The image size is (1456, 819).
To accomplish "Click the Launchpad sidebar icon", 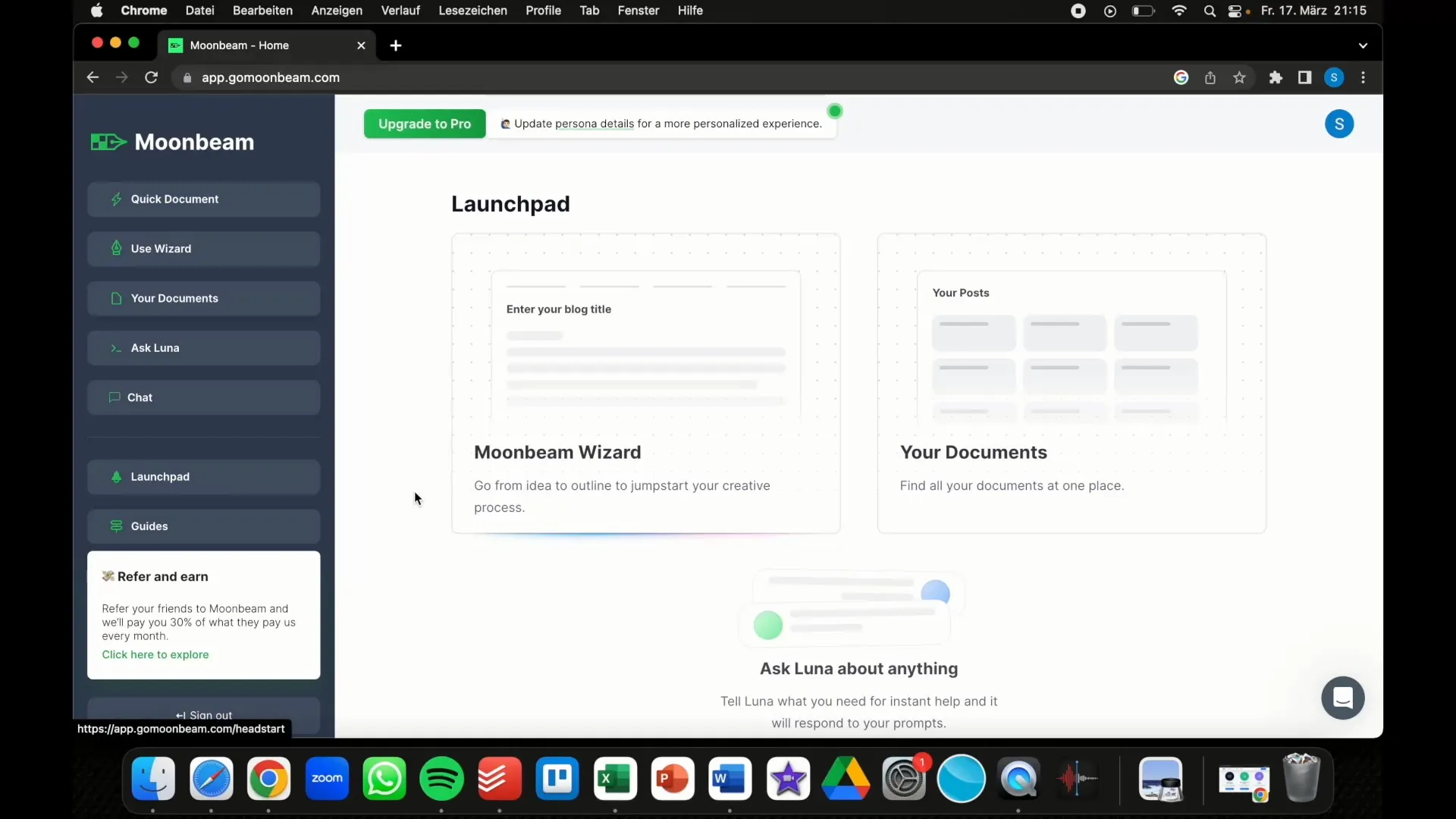I will [x=117, y=476].
